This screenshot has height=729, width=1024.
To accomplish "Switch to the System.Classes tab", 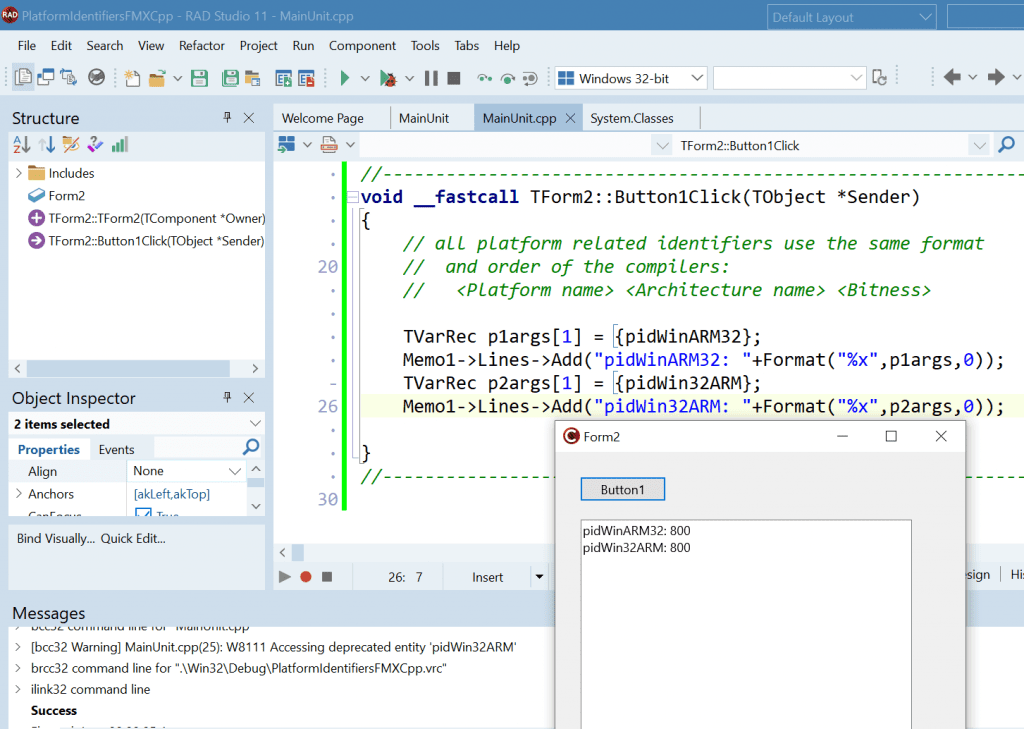I will (632, 118).
